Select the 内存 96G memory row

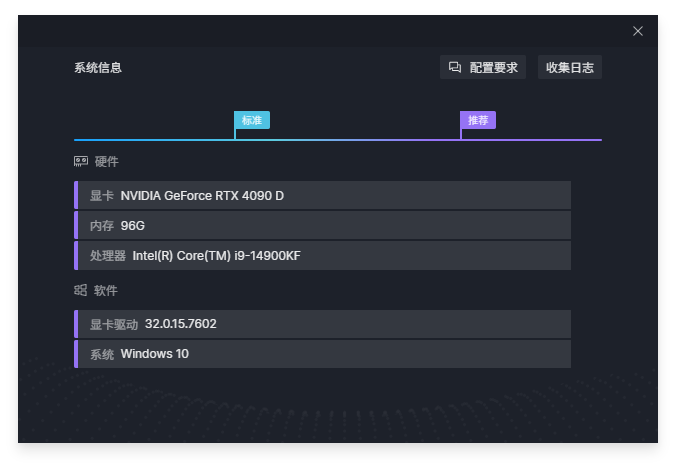[x=322, y=225]
